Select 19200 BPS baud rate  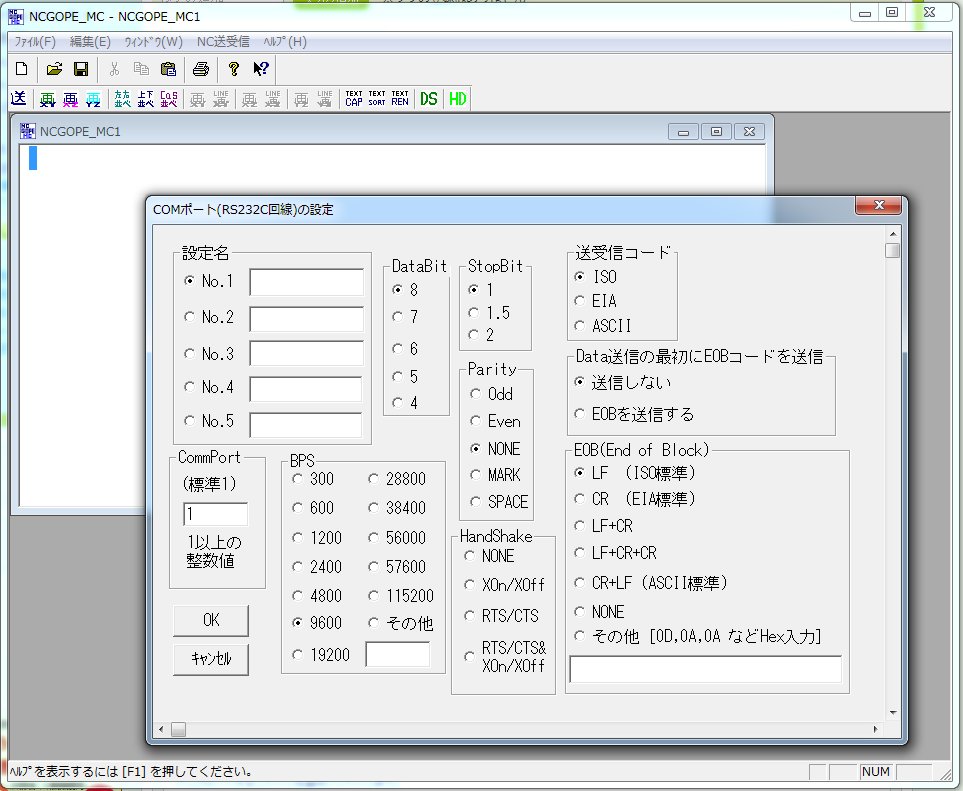pos(298,655)
